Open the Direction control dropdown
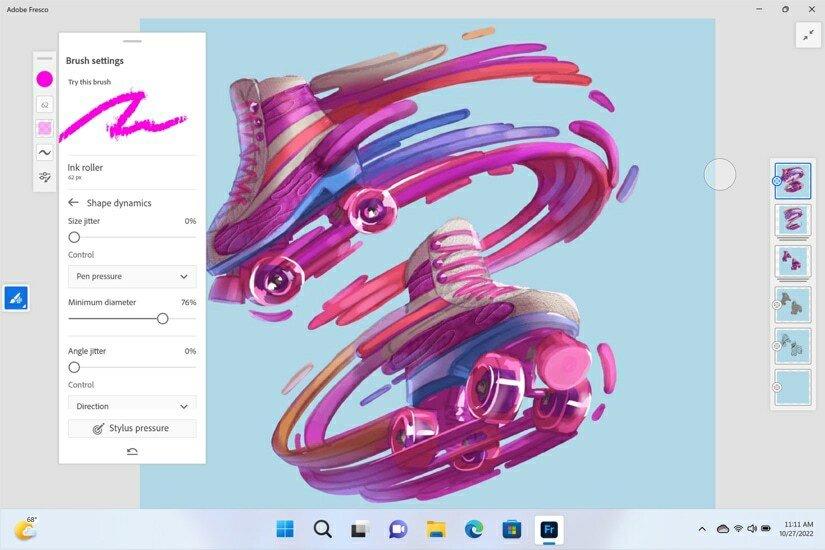This screenshot has width=825, height=550. click(132, 404)
